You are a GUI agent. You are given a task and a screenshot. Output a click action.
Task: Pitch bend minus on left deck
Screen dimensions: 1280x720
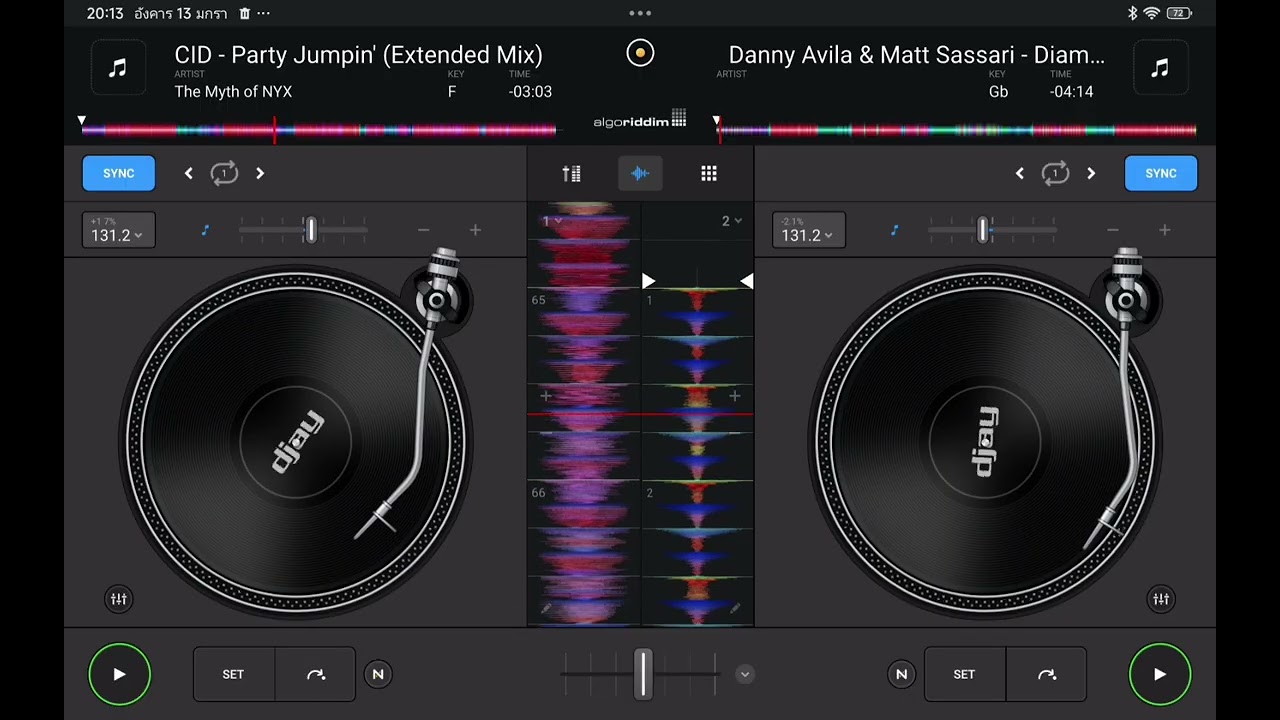coord(423,230)
